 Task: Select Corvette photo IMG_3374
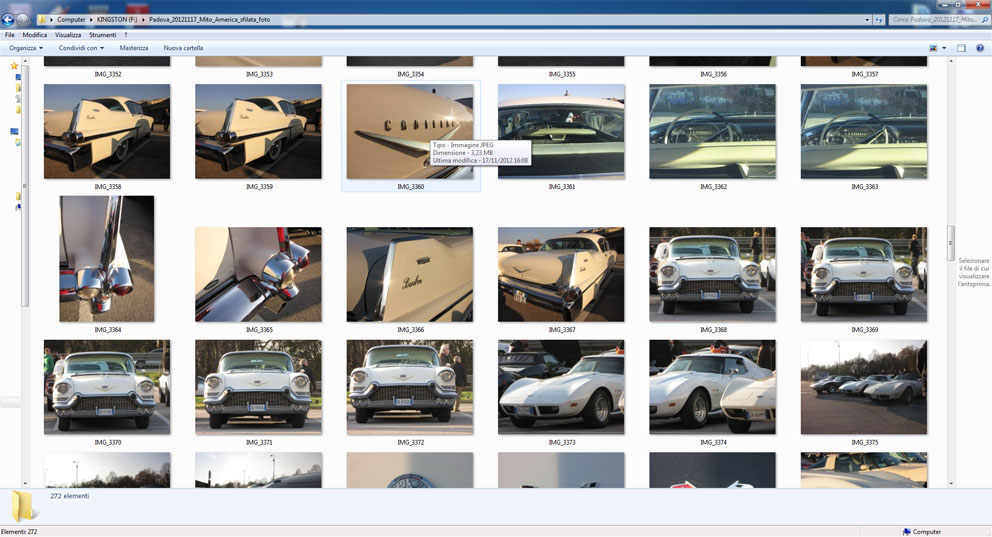pyautogui.click(x=712, y=387)
